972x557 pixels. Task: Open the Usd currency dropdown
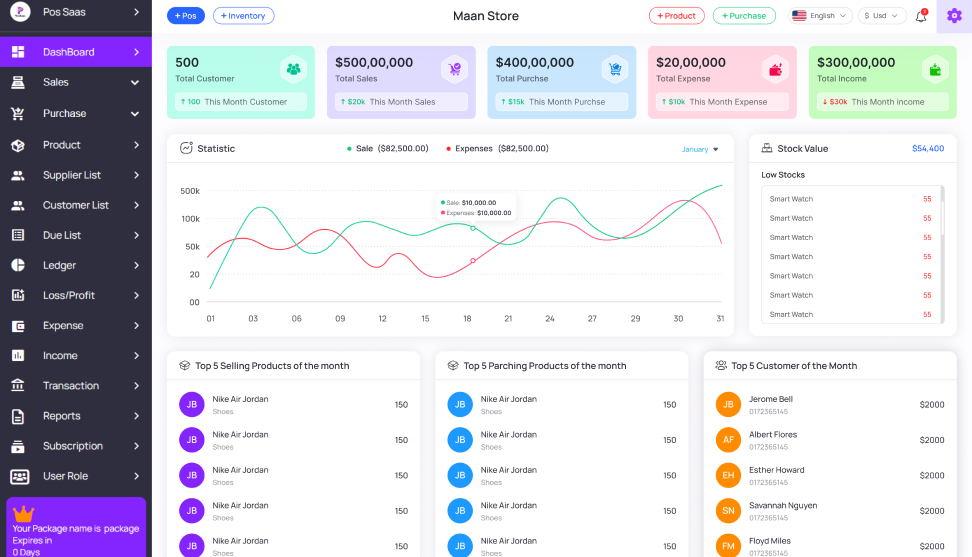[x=881, y=16]
